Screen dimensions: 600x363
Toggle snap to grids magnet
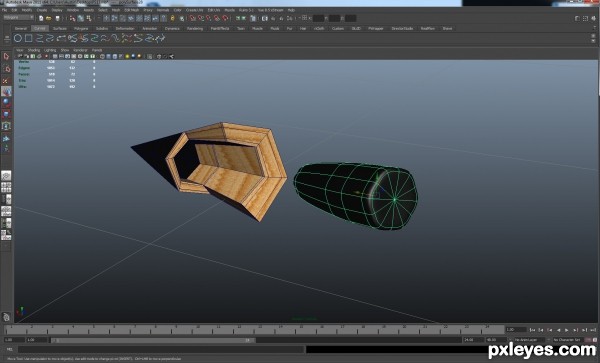pos(192,18)
